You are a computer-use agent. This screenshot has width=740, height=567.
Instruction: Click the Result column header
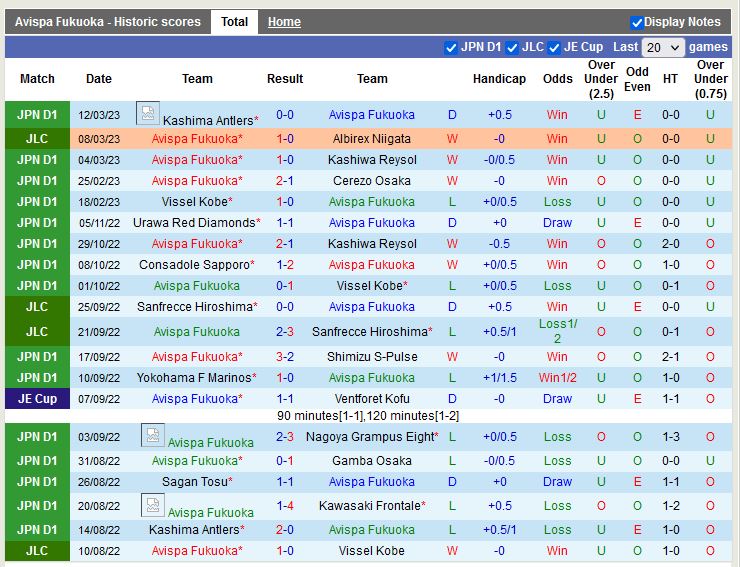(285, 79)
